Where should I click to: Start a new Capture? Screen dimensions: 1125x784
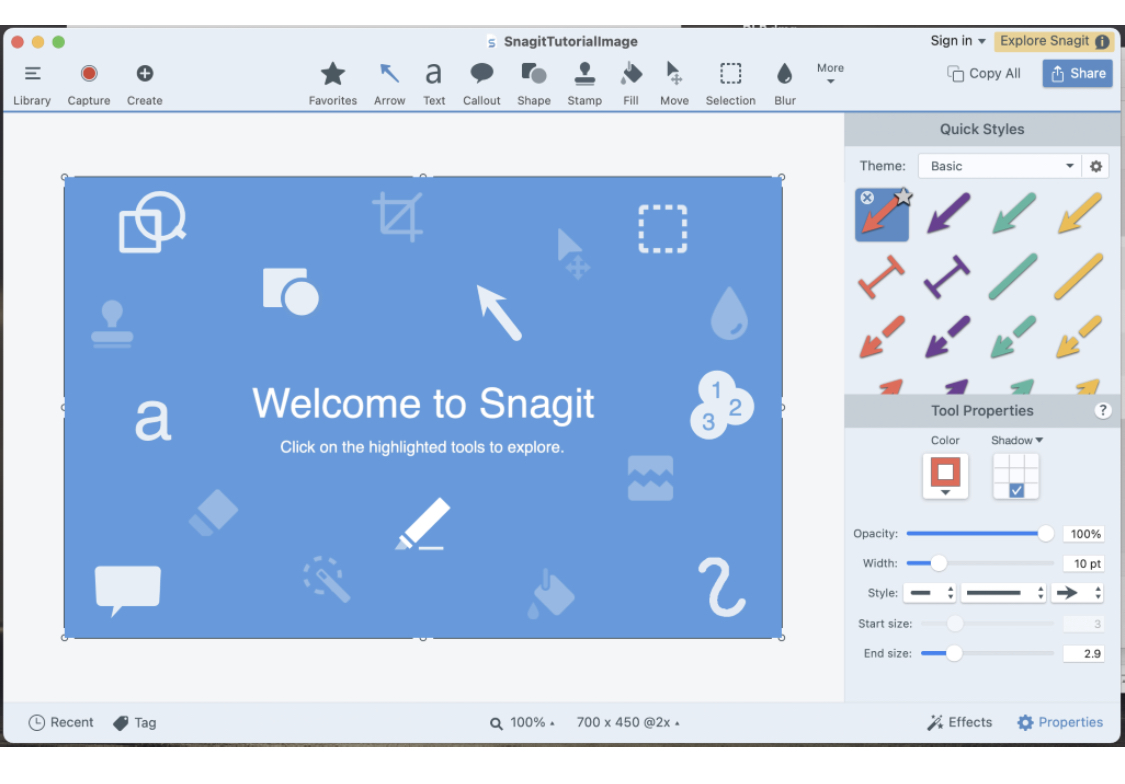(x=89, y=84)
